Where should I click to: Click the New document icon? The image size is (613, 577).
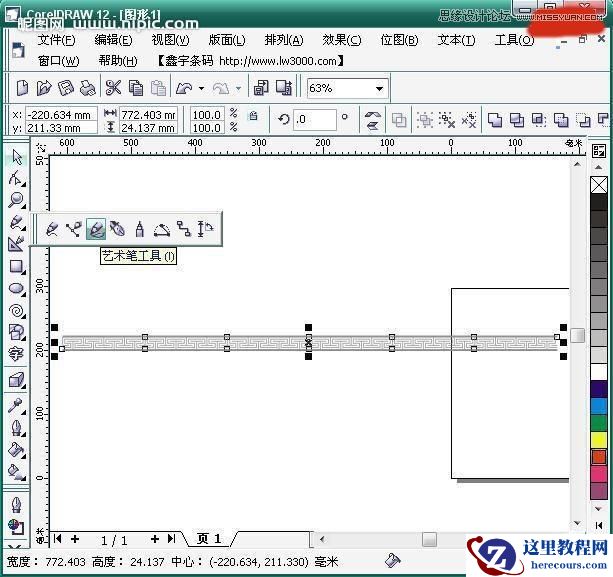[x=23, y=88]
